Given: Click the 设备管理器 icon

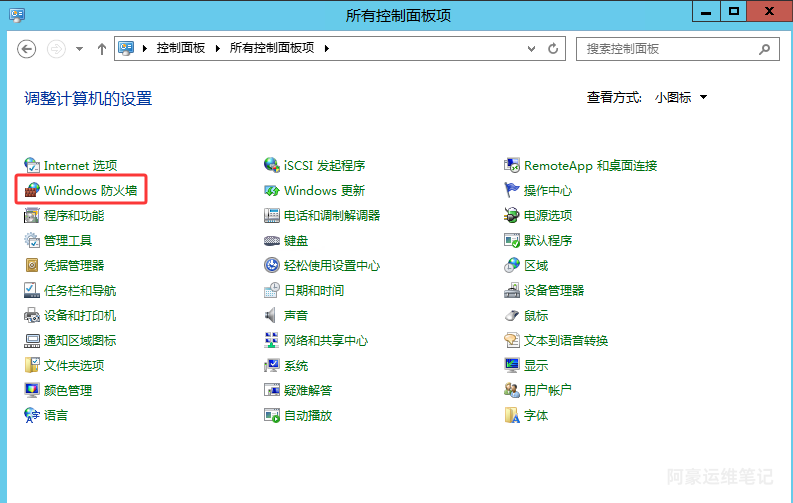Looking at the screenshot, I should point(512,290).
